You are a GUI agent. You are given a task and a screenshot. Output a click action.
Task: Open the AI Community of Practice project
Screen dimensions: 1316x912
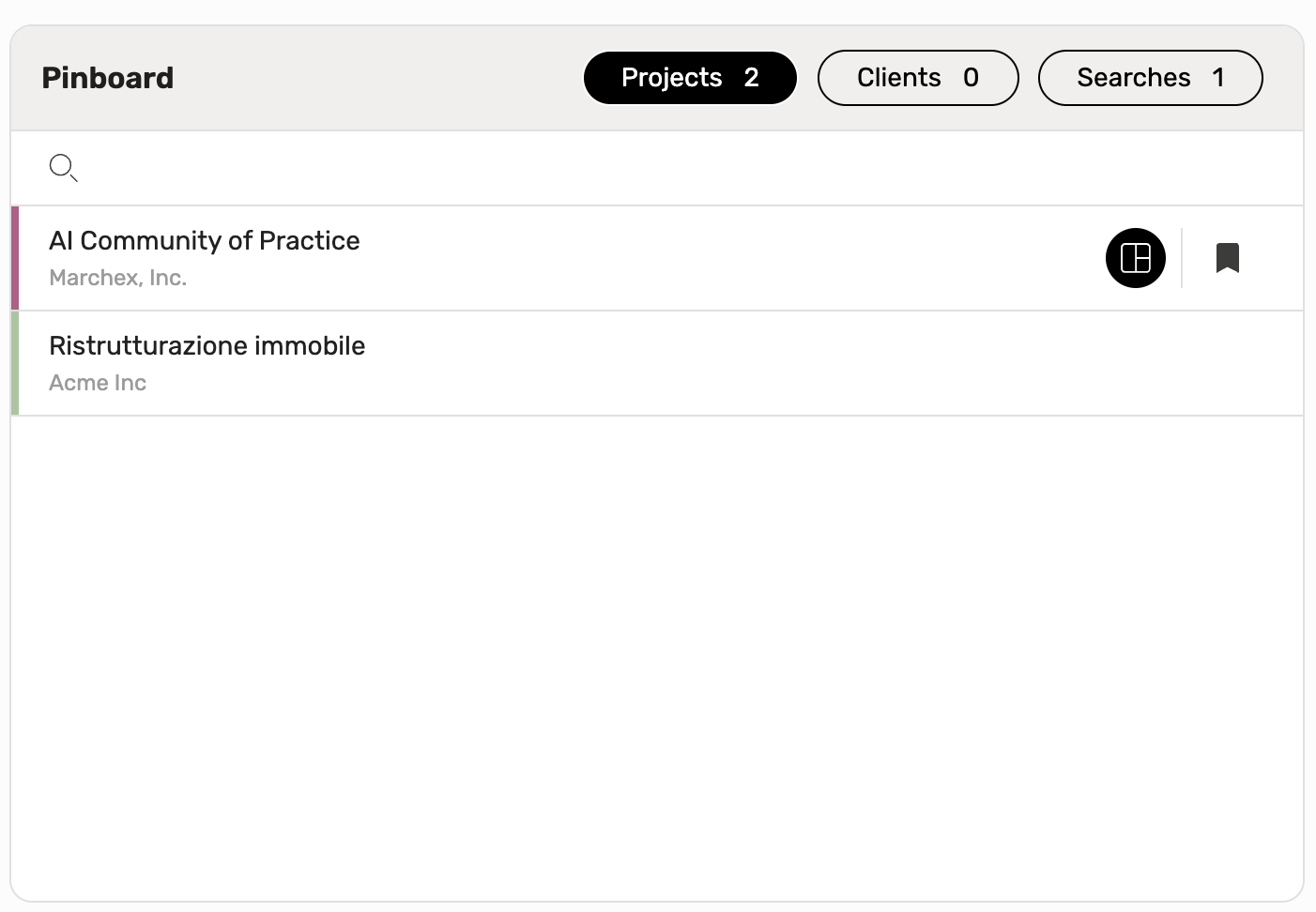204,240
